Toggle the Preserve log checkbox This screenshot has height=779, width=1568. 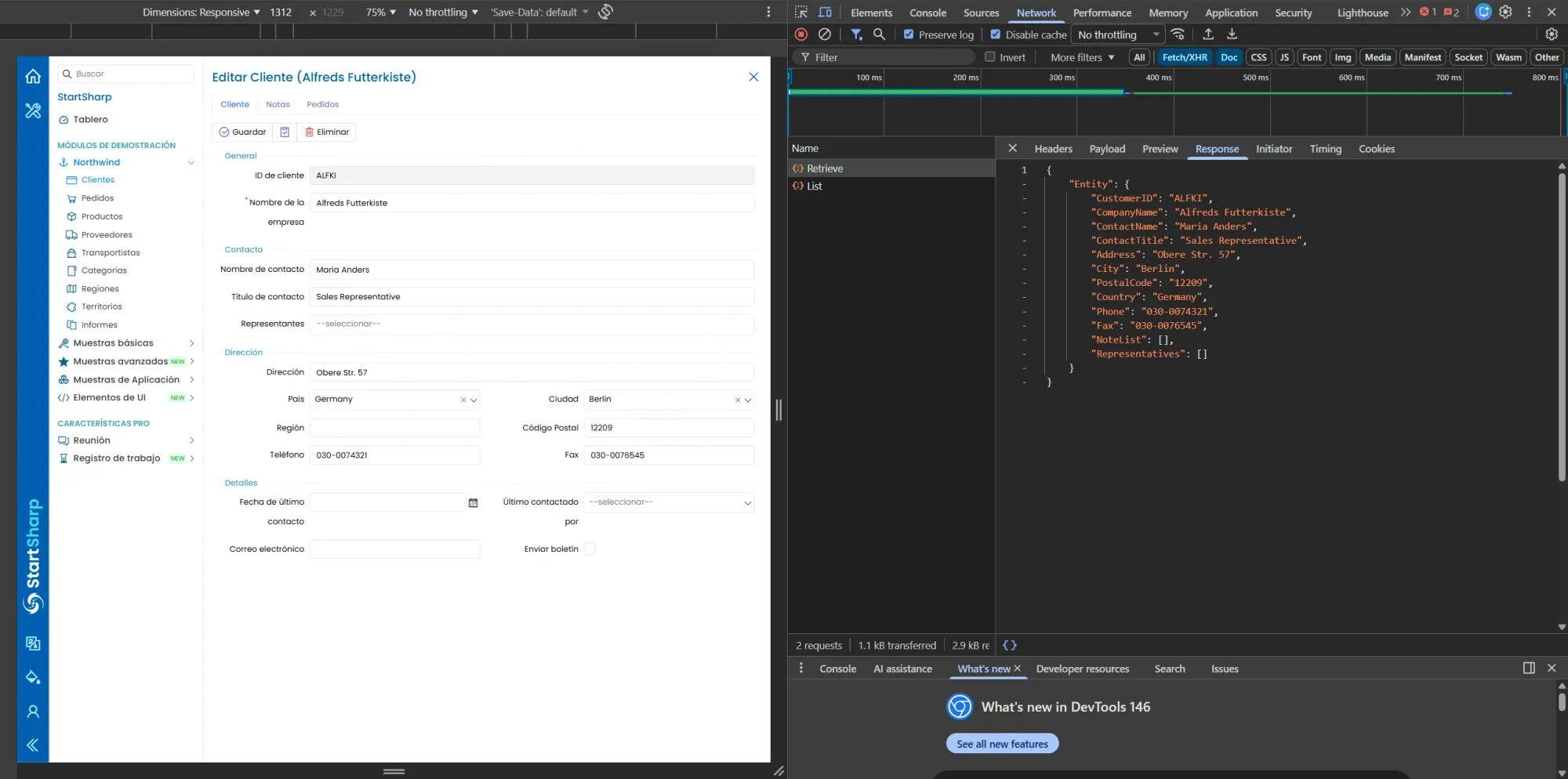(909, 34)
